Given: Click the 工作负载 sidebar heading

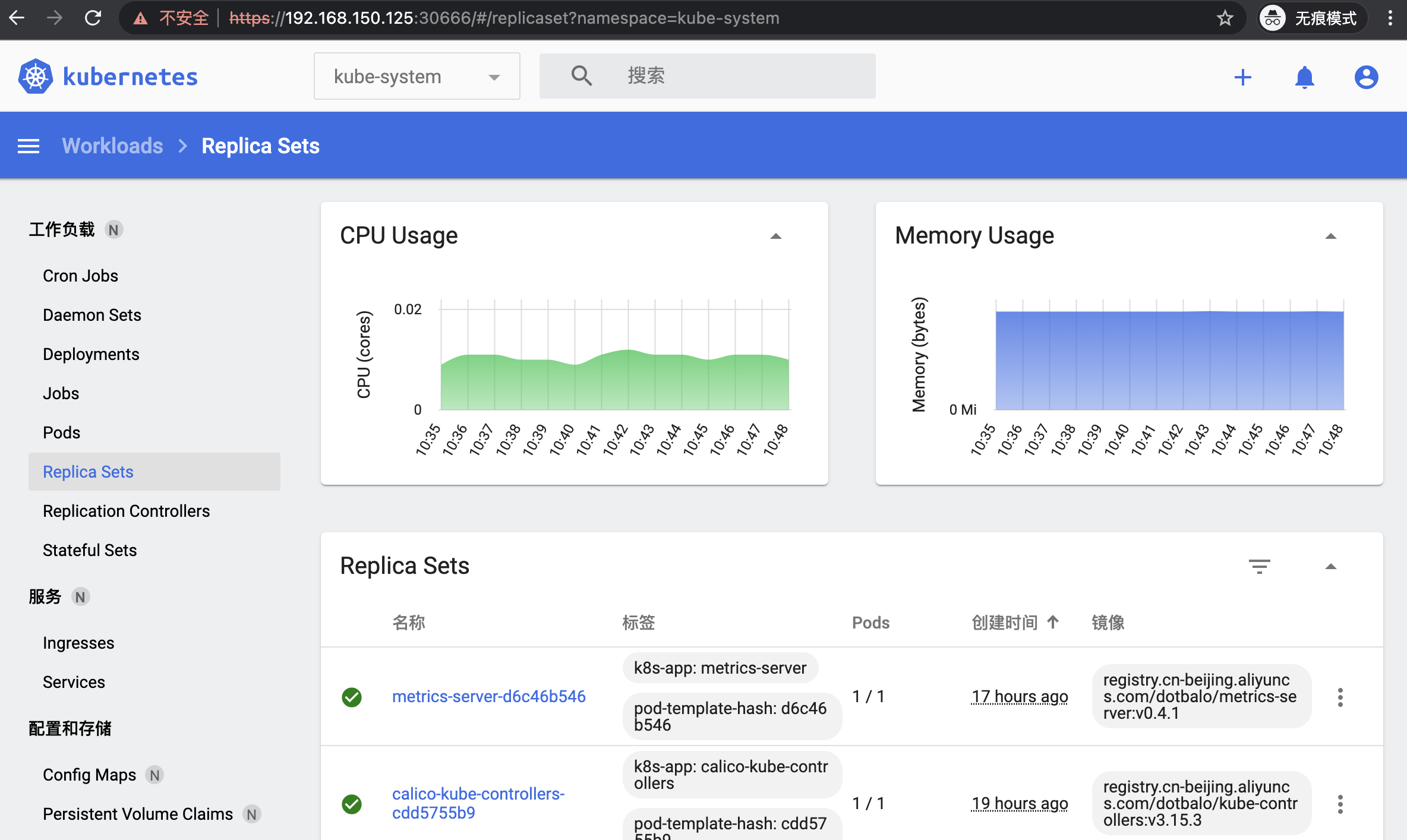Looking at the screenshot, I should click(62, 229).
